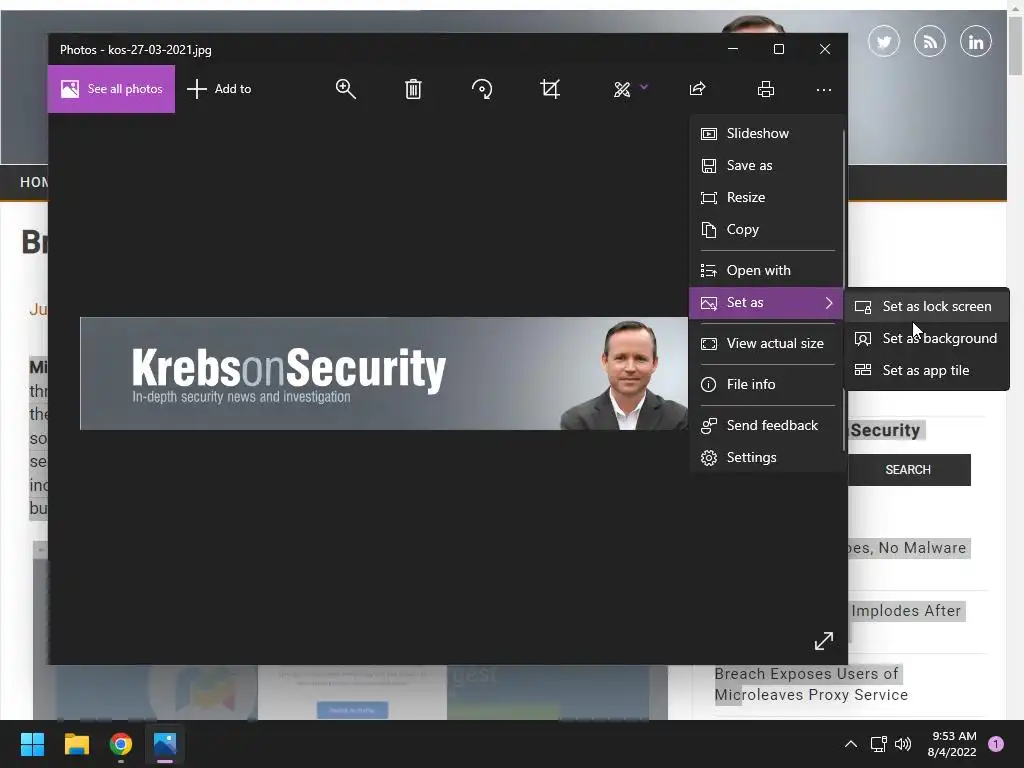Choose Resize from the menu
The height and width of the screenshot is (768, 1024).
(x=766, y=197)
